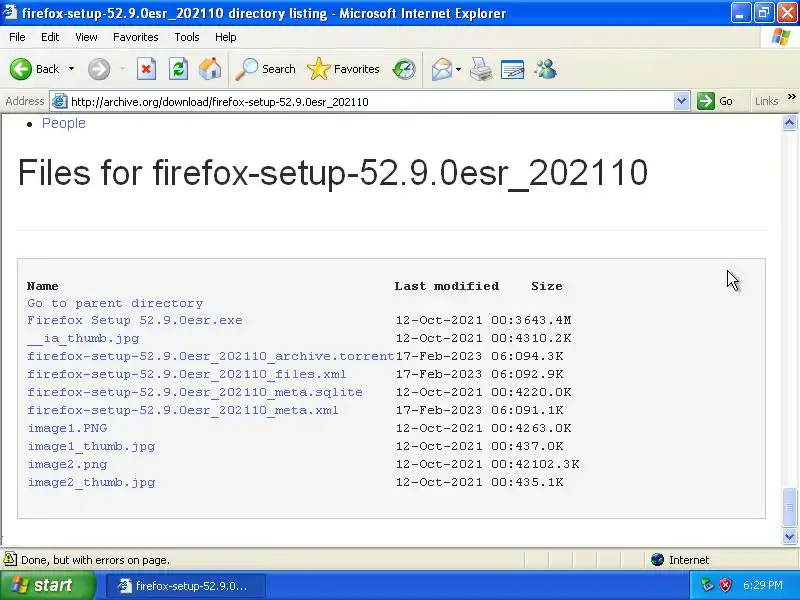
Task: Click the Address bar URL field
Action: click(x=371, y=102)
